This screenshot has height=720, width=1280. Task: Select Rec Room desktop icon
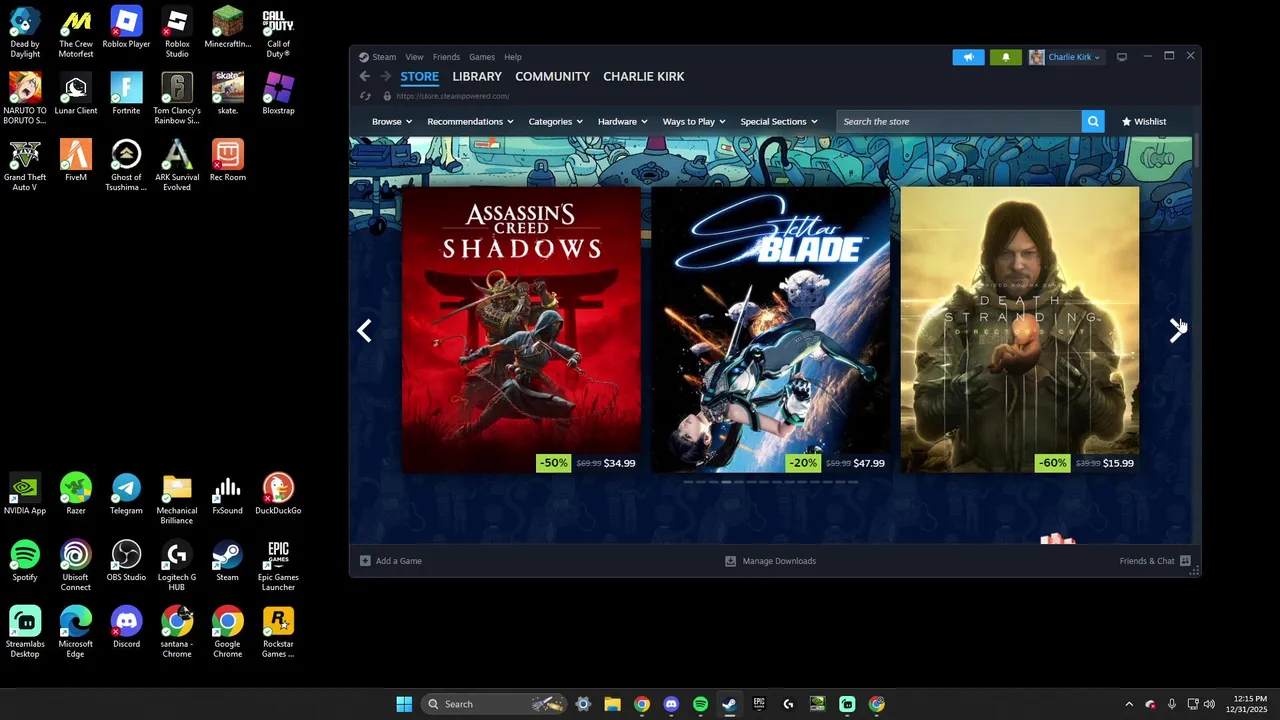pos(227,161)
